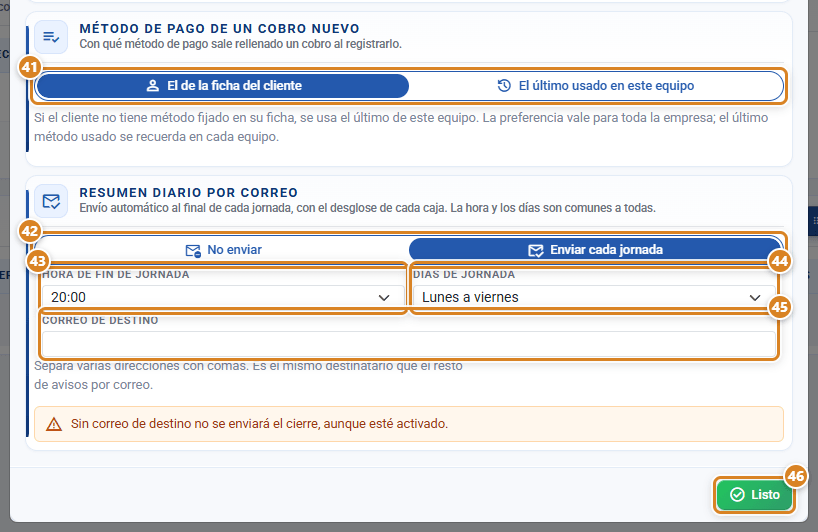Focus the 'Correo de destino' input field
This screenshot has width=818, height=532.
coord(409,344)
